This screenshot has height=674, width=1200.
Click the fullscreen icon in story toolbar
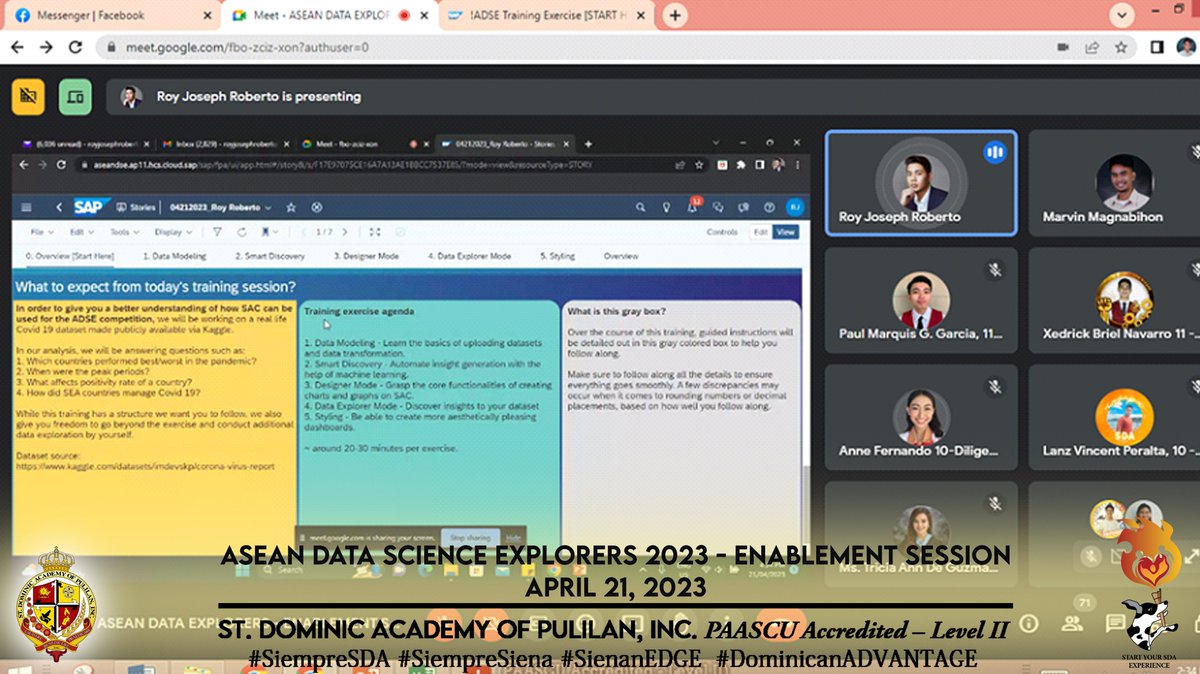pos(375,232)
